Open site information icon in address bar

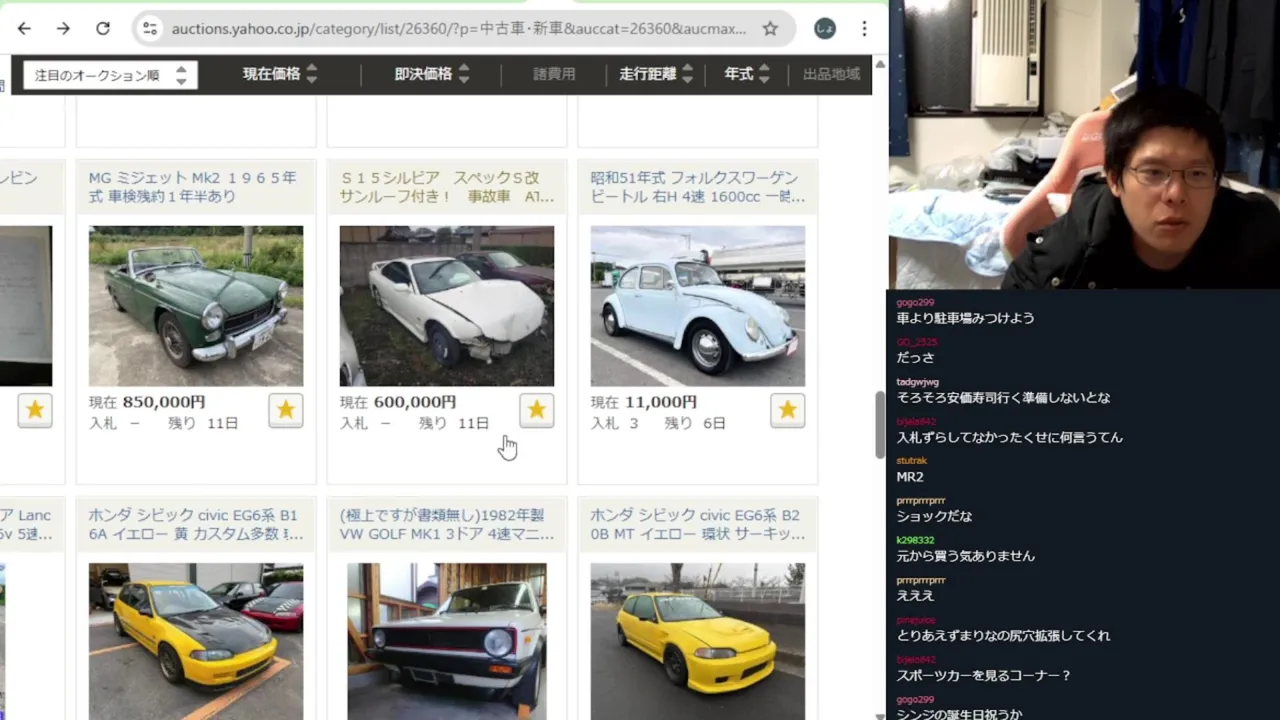tap(150, 29)
